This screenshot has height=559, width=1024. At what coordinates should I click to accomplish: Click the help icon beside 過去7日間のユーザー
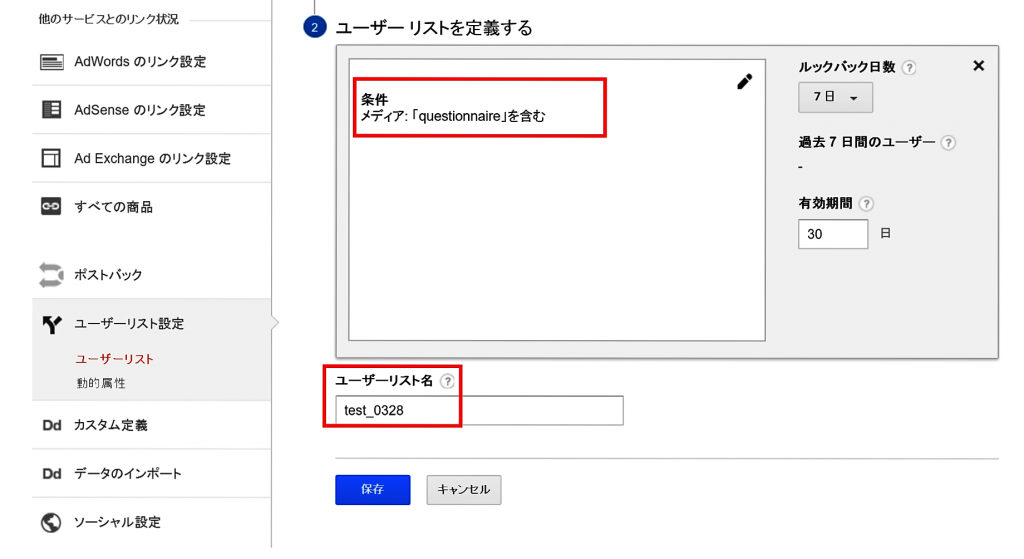(x=948, y=143)
